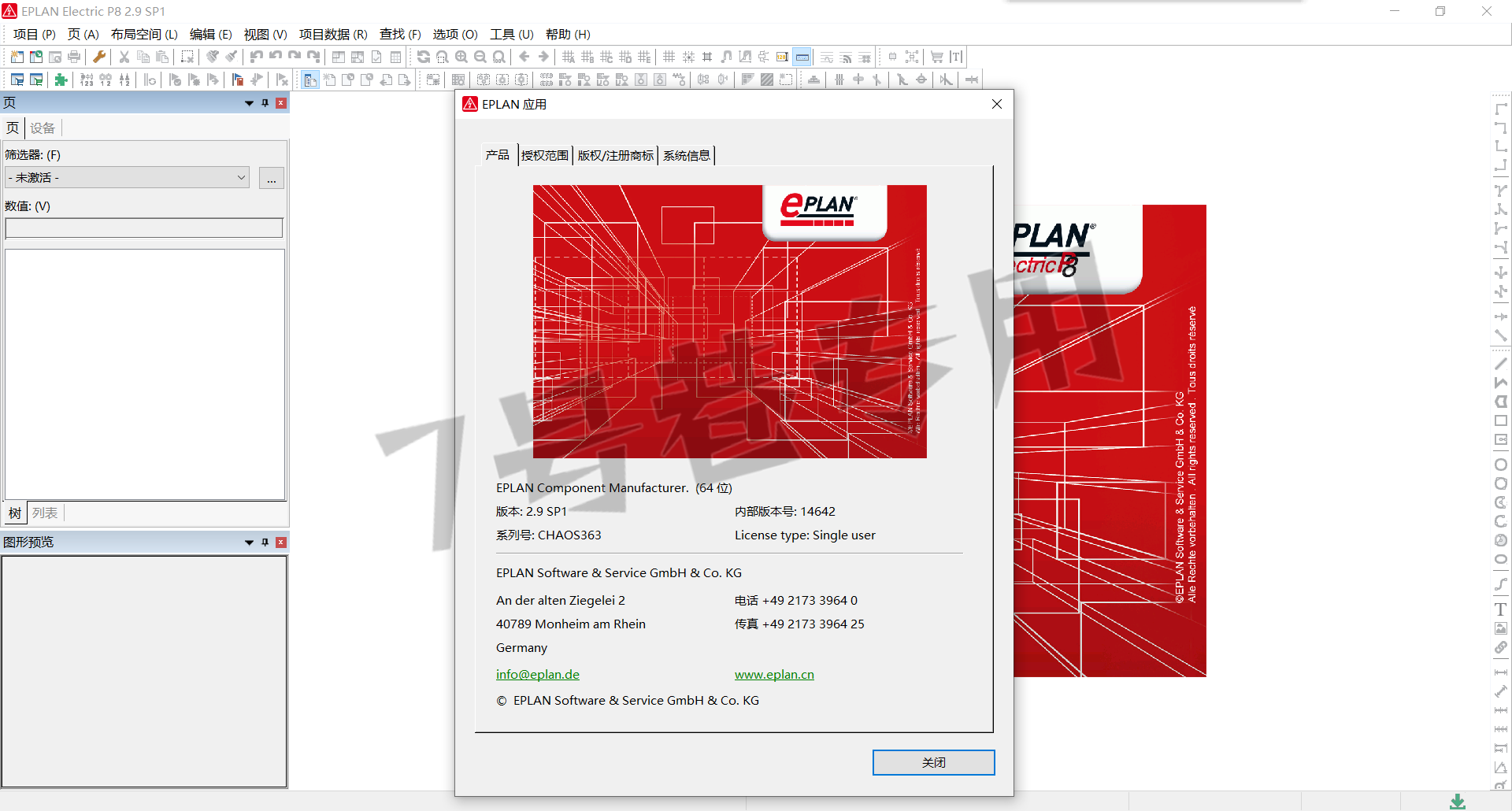
Task: Pin the 页 navigator panel
Action: tap(265, 103)
